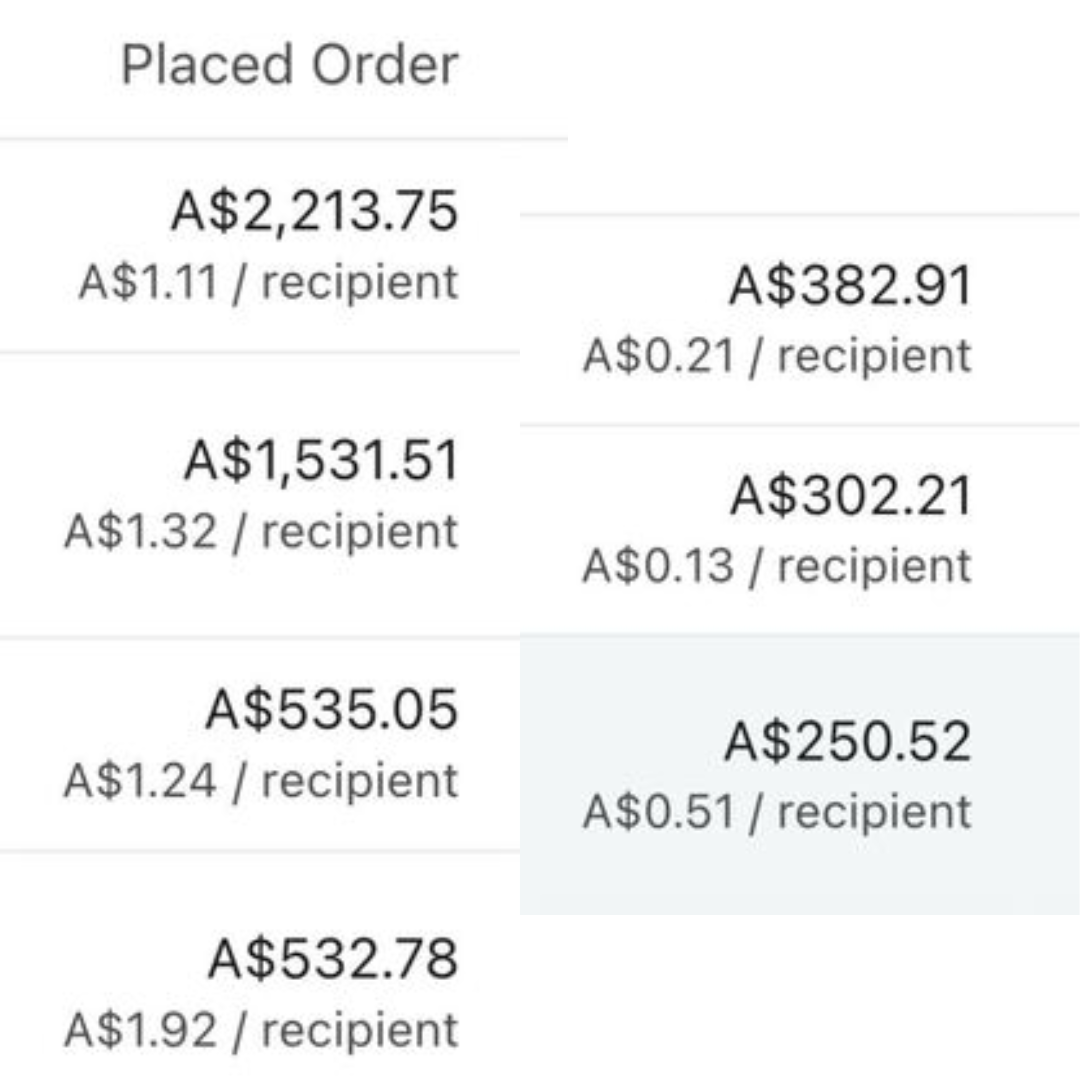Image resolution: width=1080 pixels, height=1080 pixels.
Task: Click the word 'recipient' under A$2,213.75
Action: [360, 282]
